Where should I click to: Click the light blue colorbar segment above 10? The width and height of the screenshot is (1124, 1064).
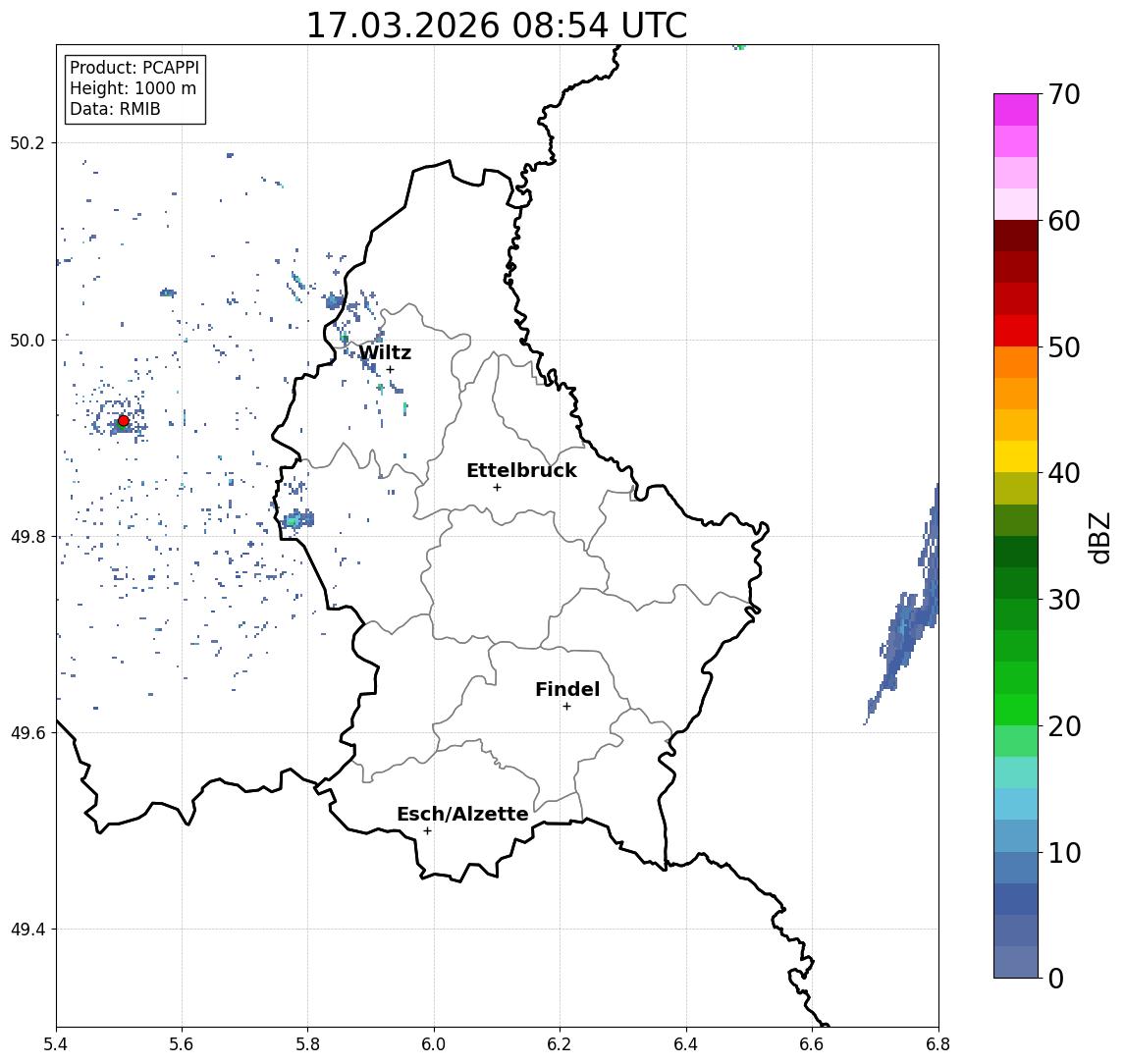tap(1016, 835)
